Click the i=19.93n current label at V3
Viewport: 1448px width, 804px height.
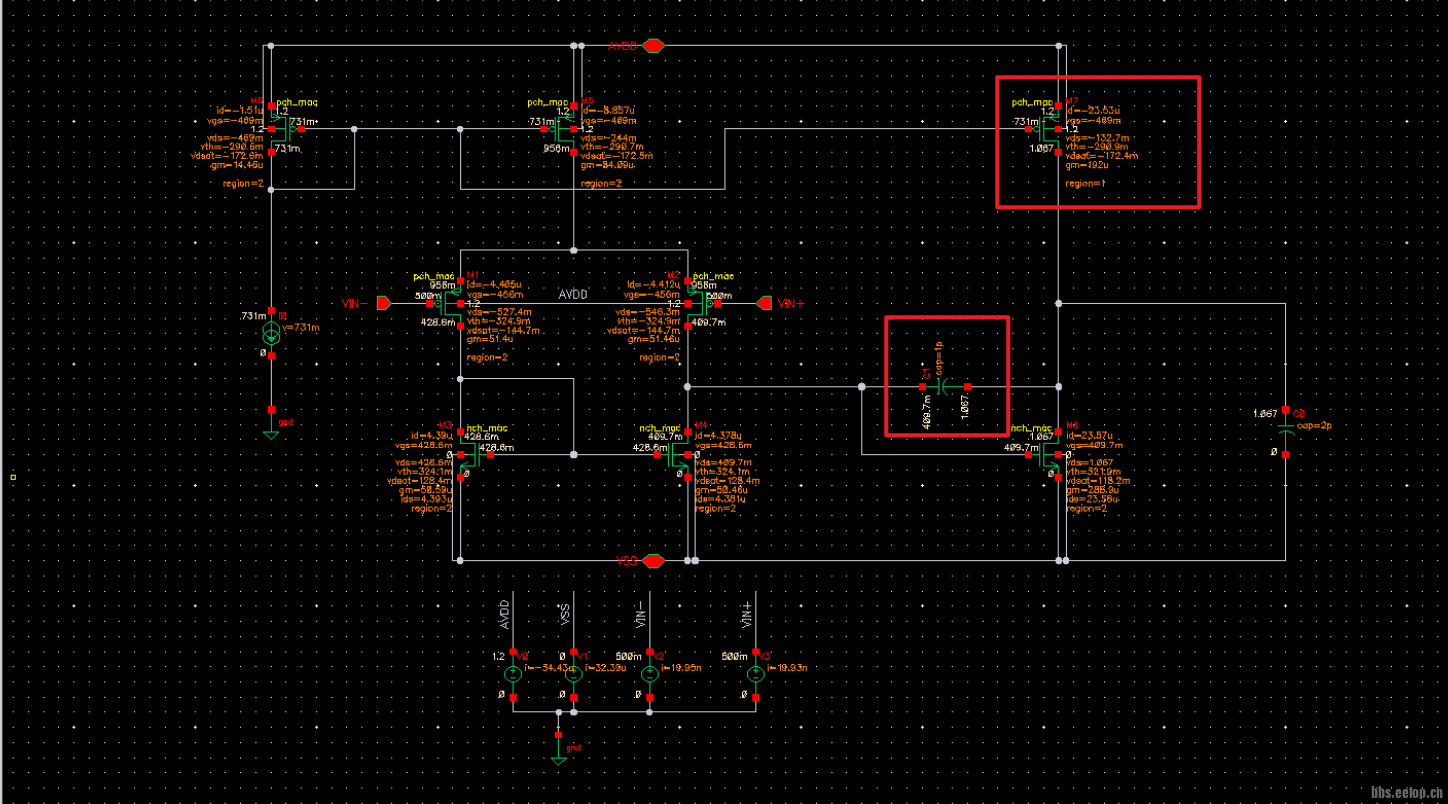tap(788, 667)
